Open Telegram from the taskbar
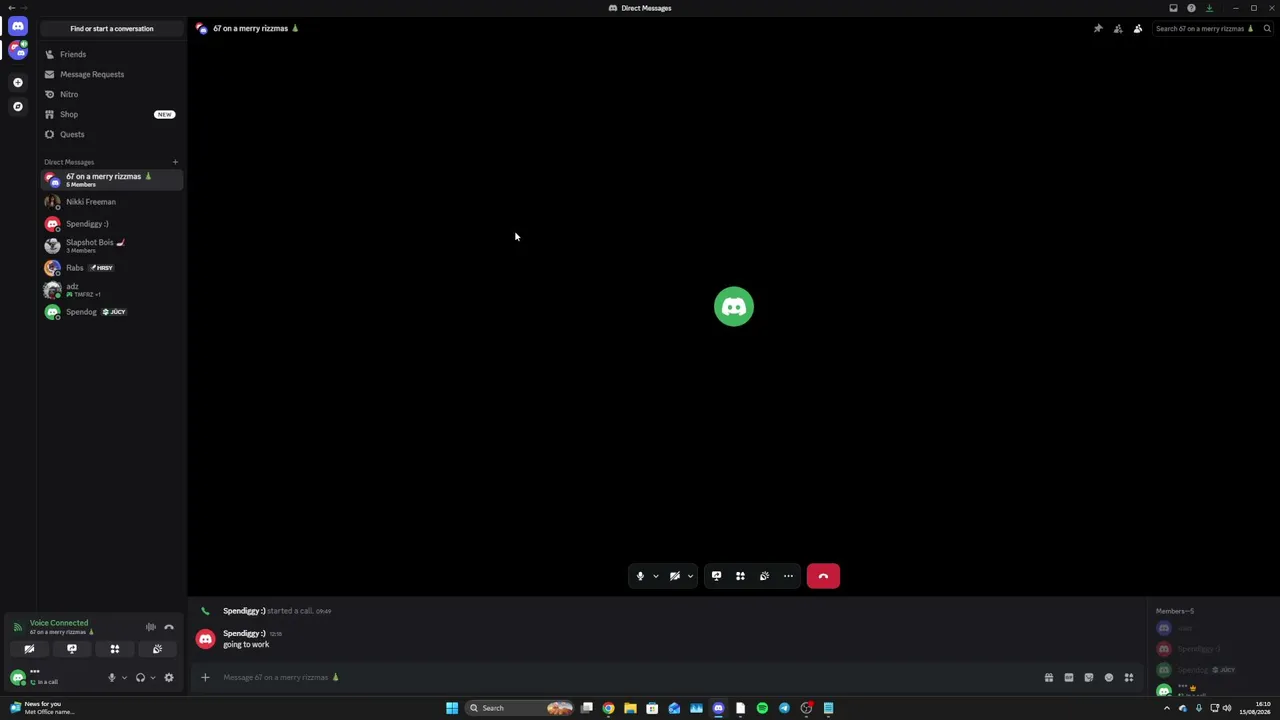1280x720 pixels. click(784, 708)
